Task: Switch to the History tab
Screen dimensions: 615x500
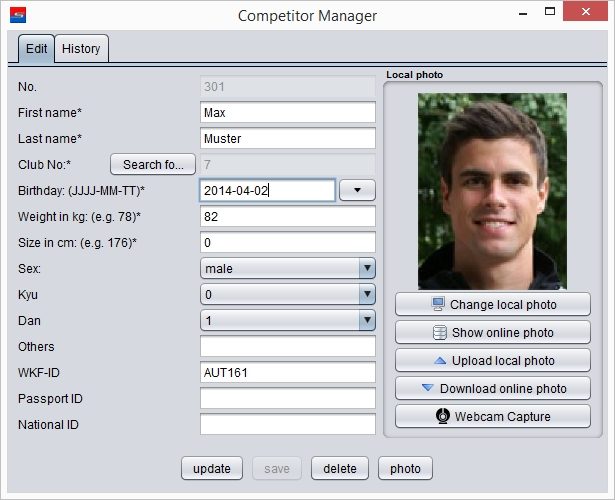Action: click(81, 49)
